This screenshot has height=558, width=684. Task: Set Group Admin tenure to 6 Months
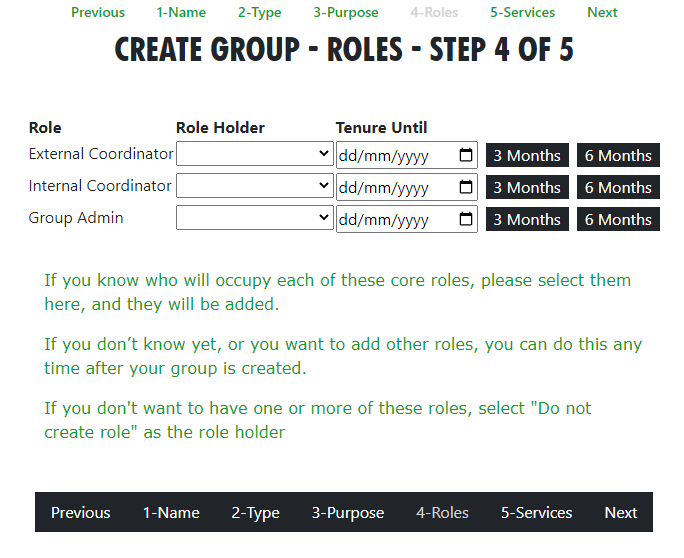[x=618, y=219]
